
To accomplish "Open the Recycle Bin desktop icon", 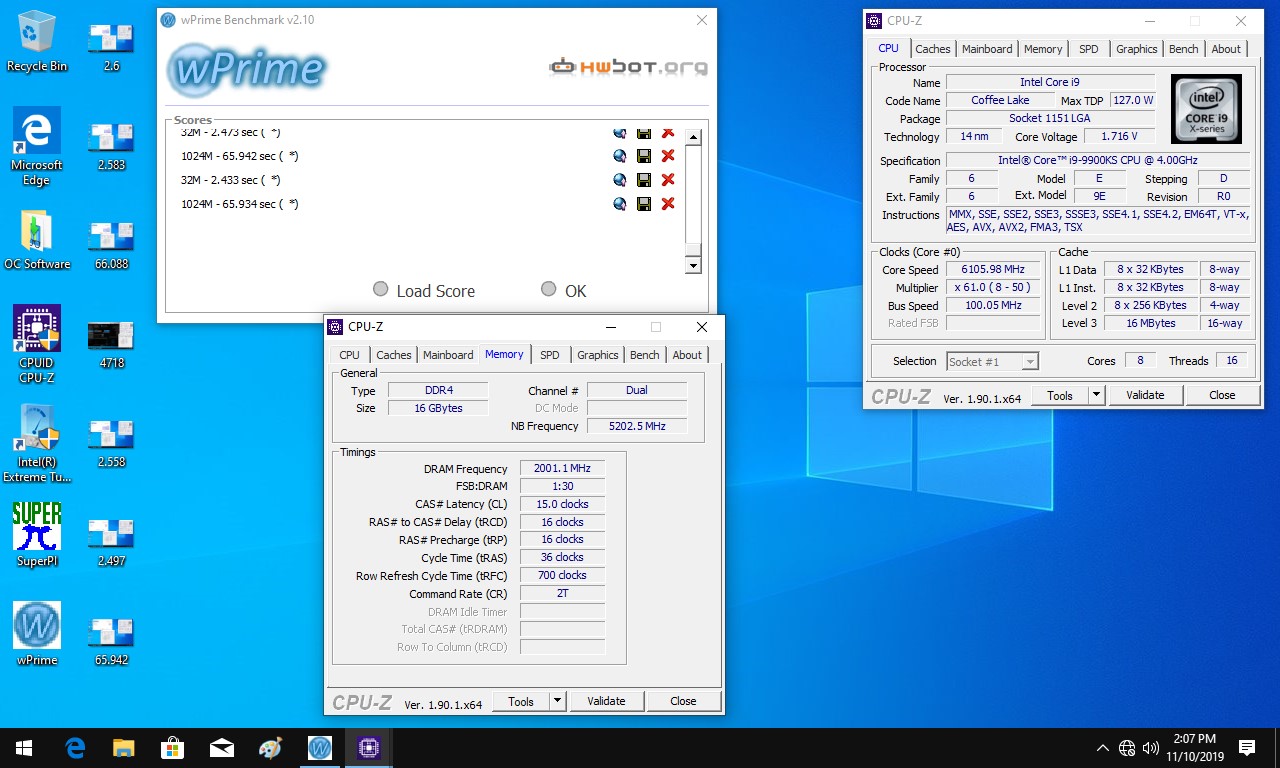I will (x=37, y=41).
